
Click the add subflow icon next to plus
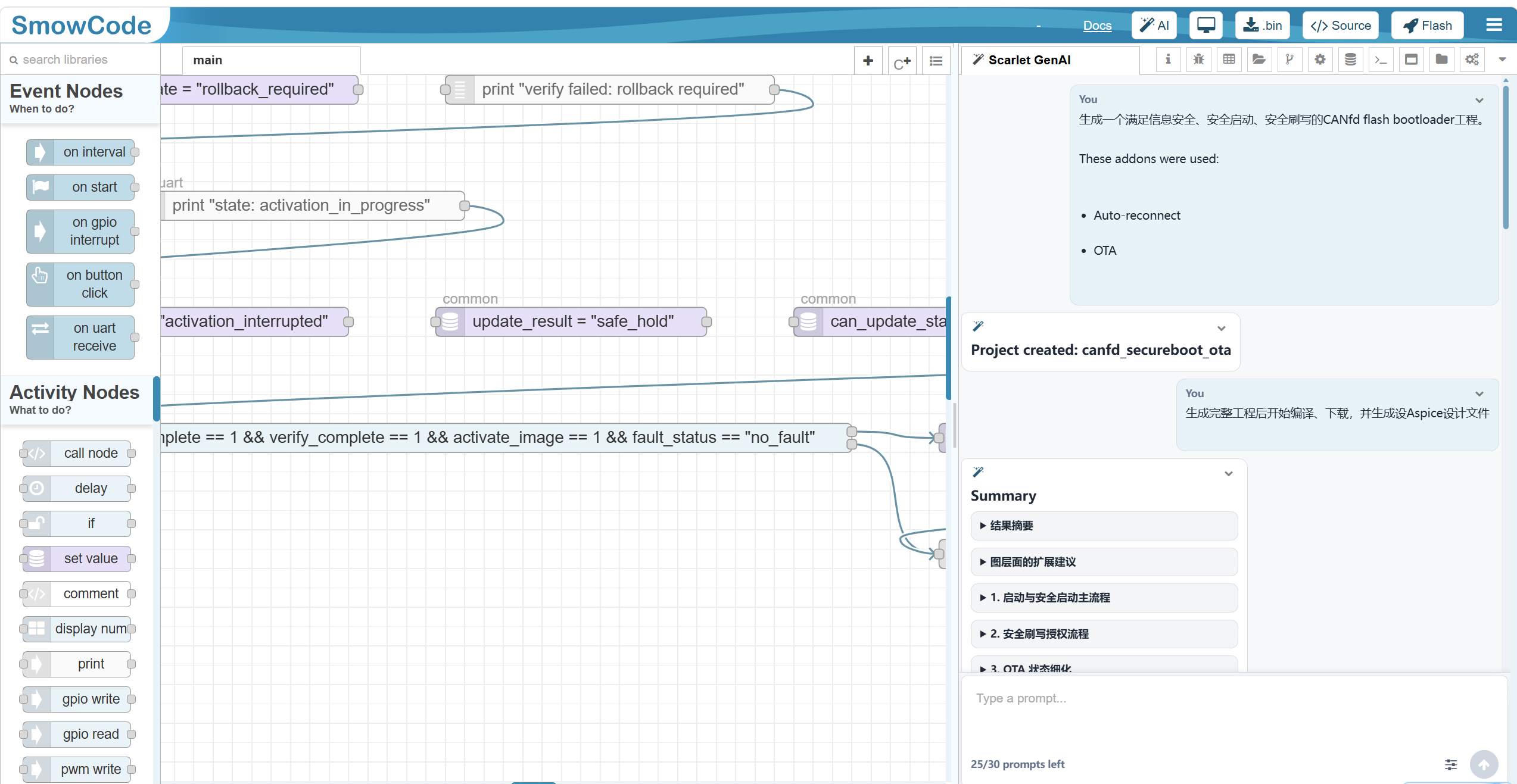[902, 60]
